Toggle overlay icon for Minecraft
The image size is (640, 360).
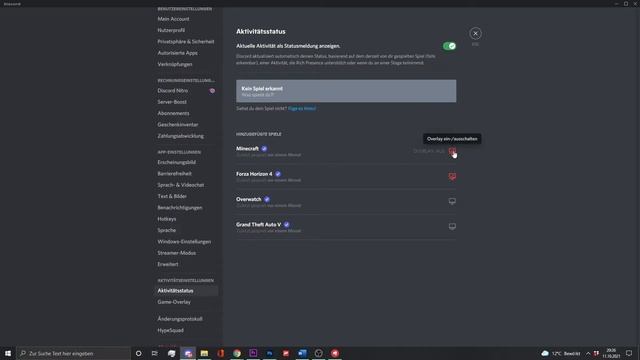coord(452,151)
